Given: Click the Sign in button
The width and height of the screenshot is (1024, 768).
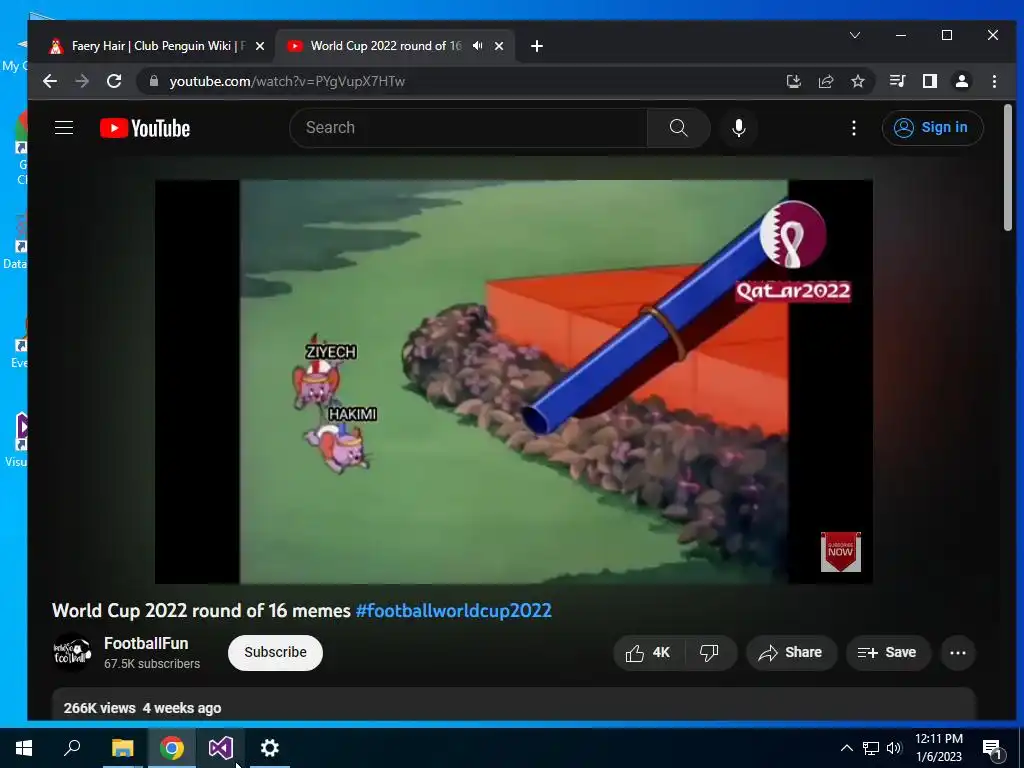Looking at the screenshot, I should click(x=932, y=127).
